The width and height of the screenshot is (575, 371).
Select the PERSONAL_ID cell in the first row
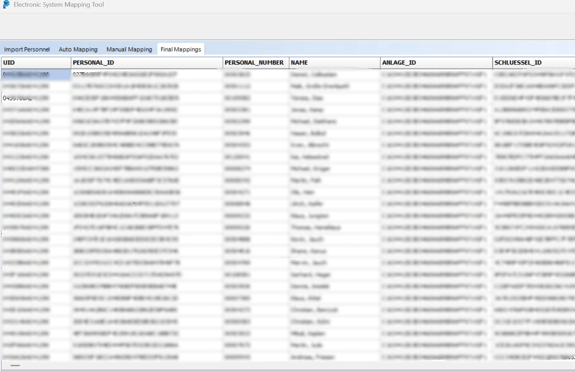point(147,74)
